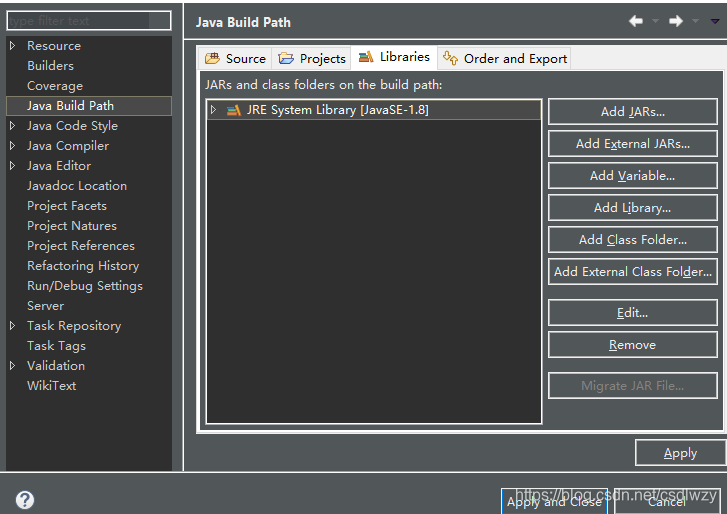Image resolution: width=727 pixels, height=514 pixels.
Task: Open Javadoc Location page
Action: [77, 185]
